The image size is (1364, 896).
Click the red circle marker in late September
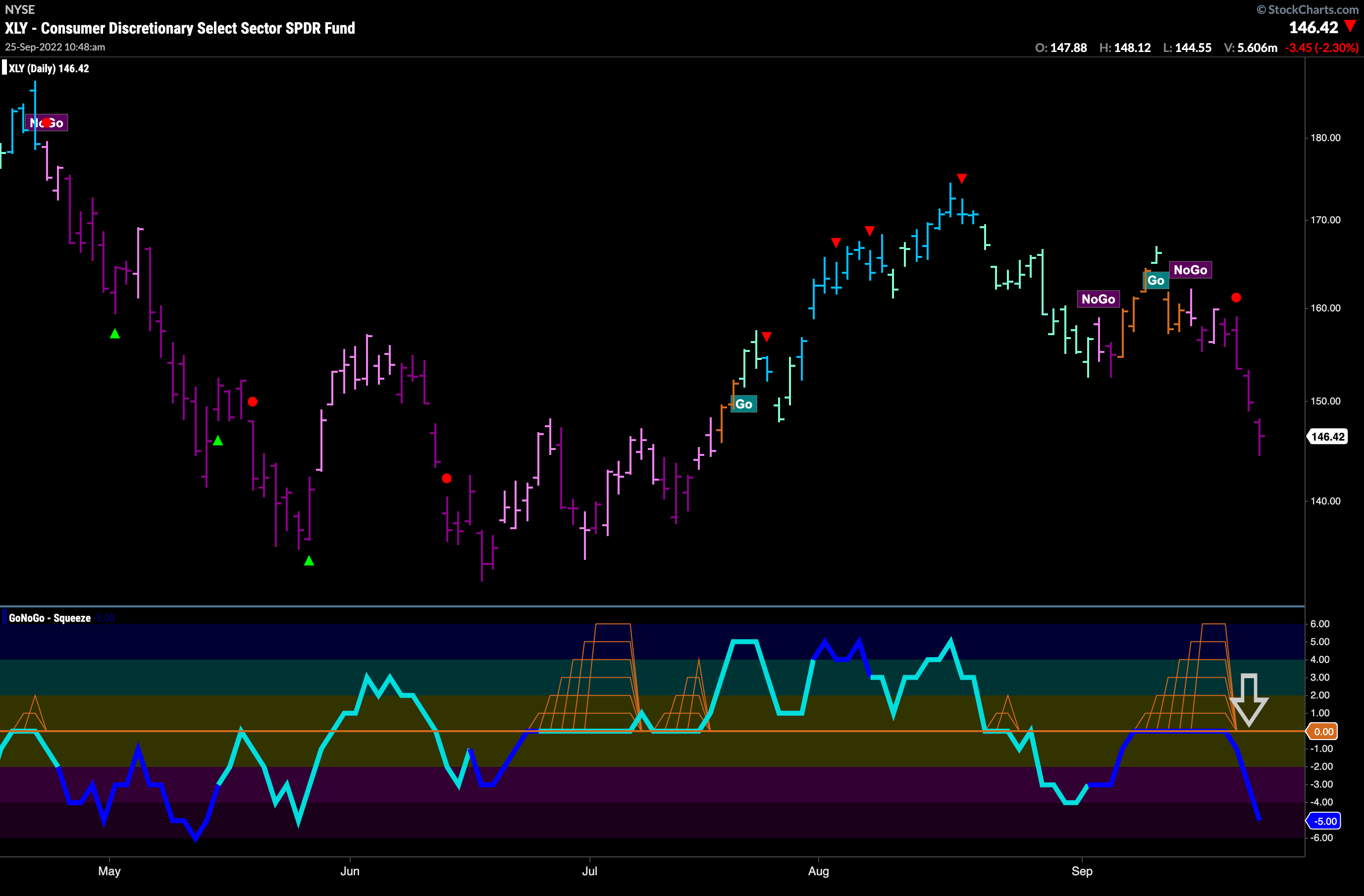coord(1236,298)
